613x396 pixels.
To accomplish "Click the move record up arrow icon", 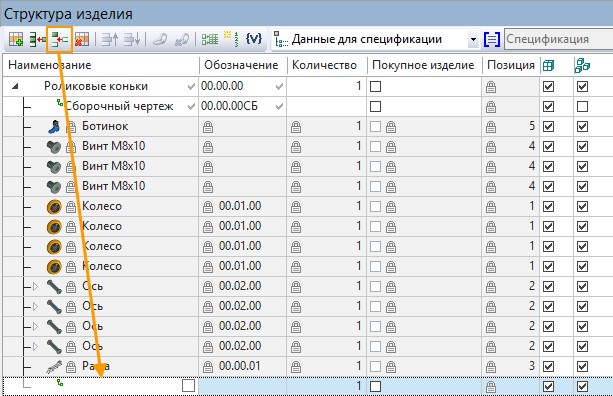I will [x=110, y=39].
